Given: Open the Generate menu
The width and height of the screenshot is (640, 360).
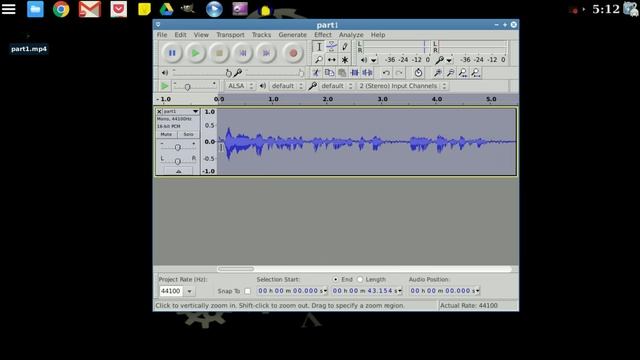Looking at the screenshot, I should pos(292,35).
